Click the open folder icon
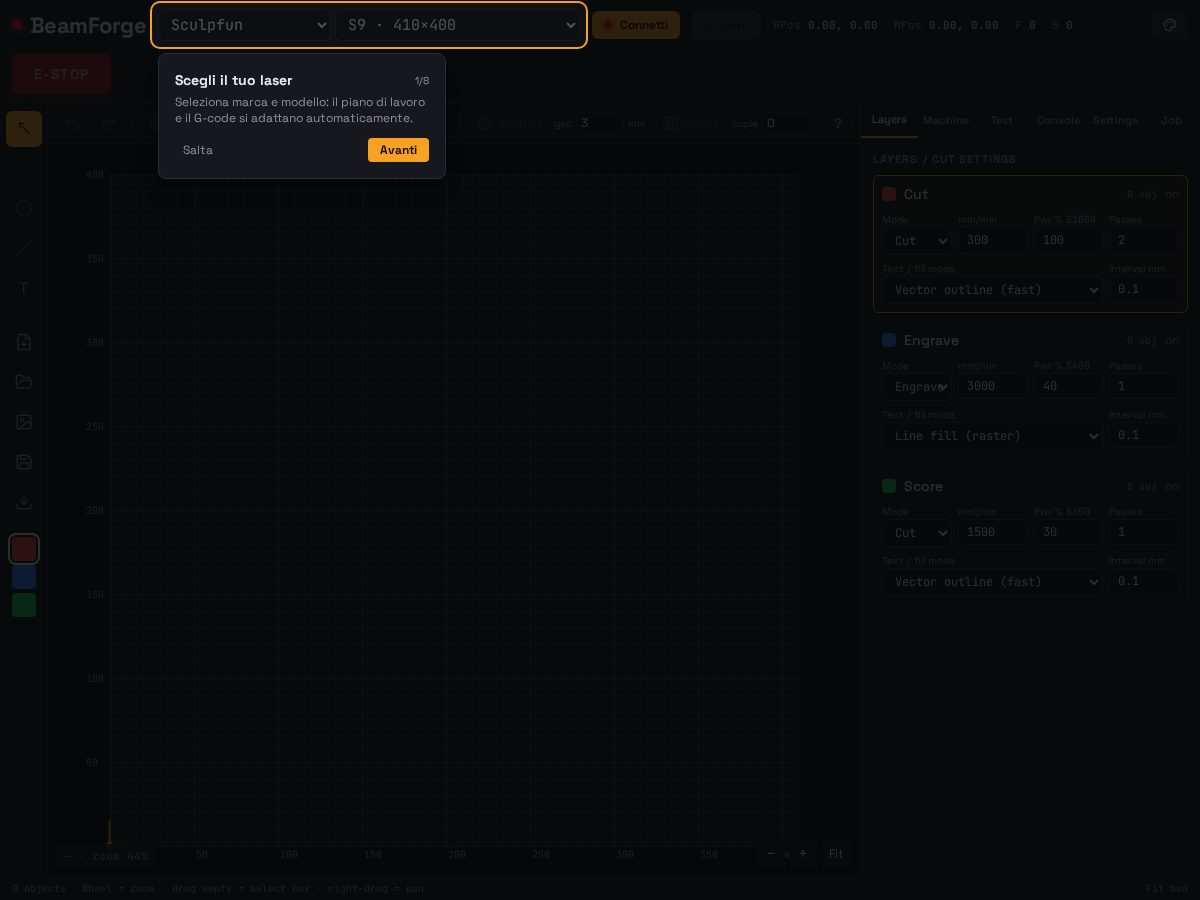This screenshot has width=1200, height=900. click(x=24, y=382)
